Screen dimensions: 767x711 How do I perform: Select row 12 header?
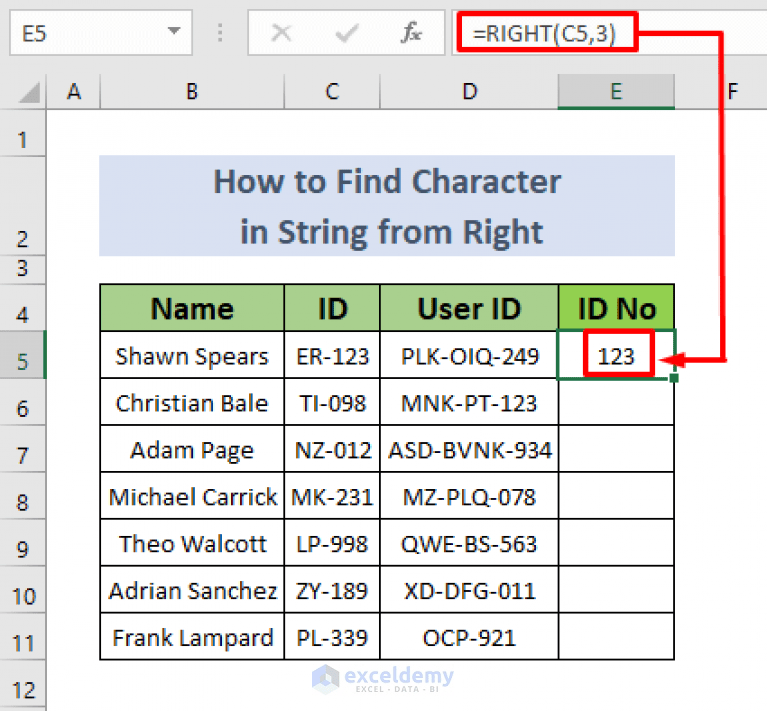[x=23, y=685]
